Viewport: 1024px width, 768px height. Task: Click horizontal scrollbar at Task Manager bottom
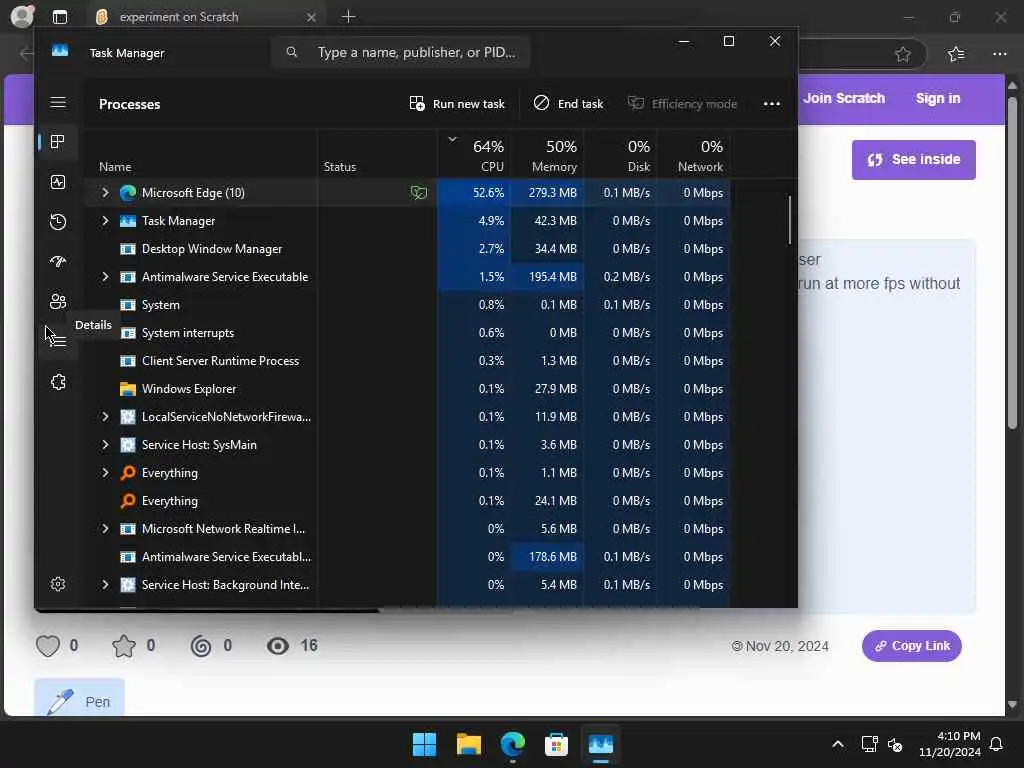tap(207, 610)
